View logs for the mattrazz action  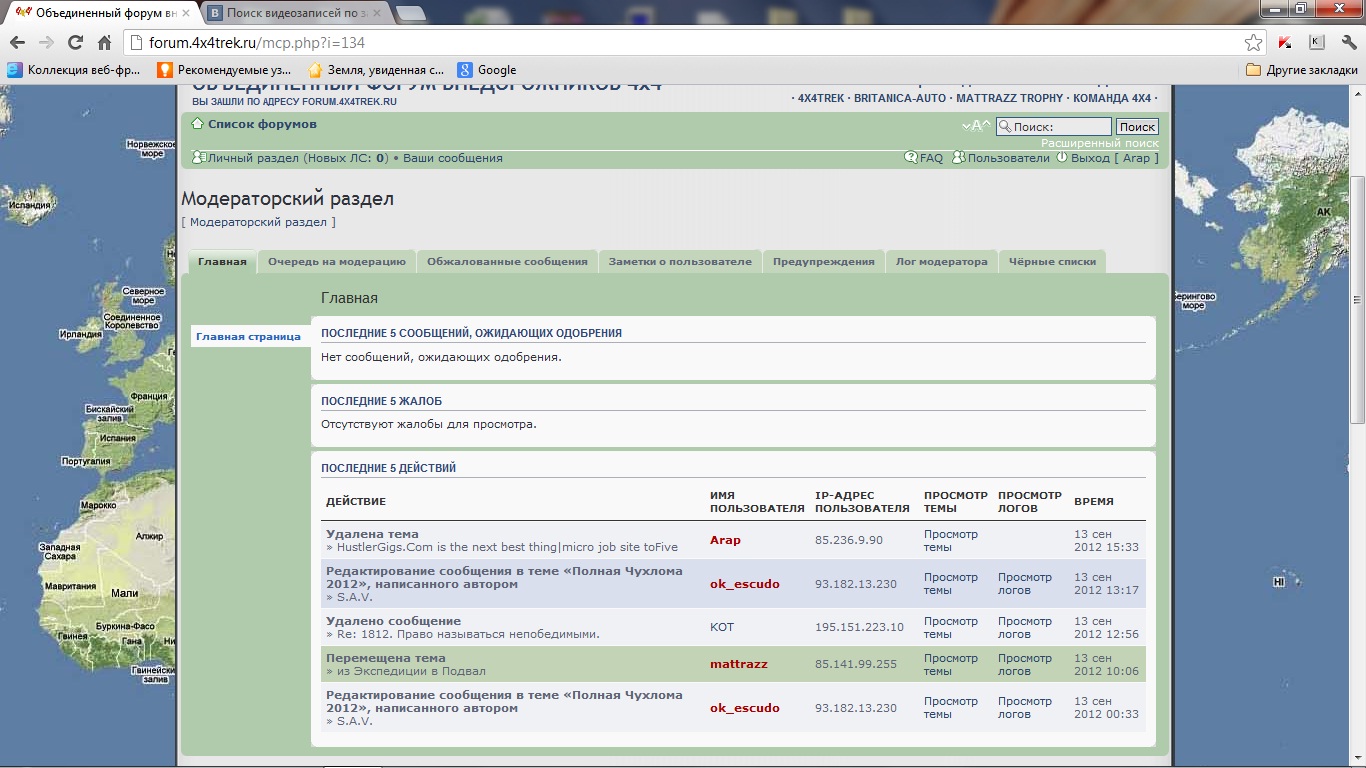pos(1025,664)
